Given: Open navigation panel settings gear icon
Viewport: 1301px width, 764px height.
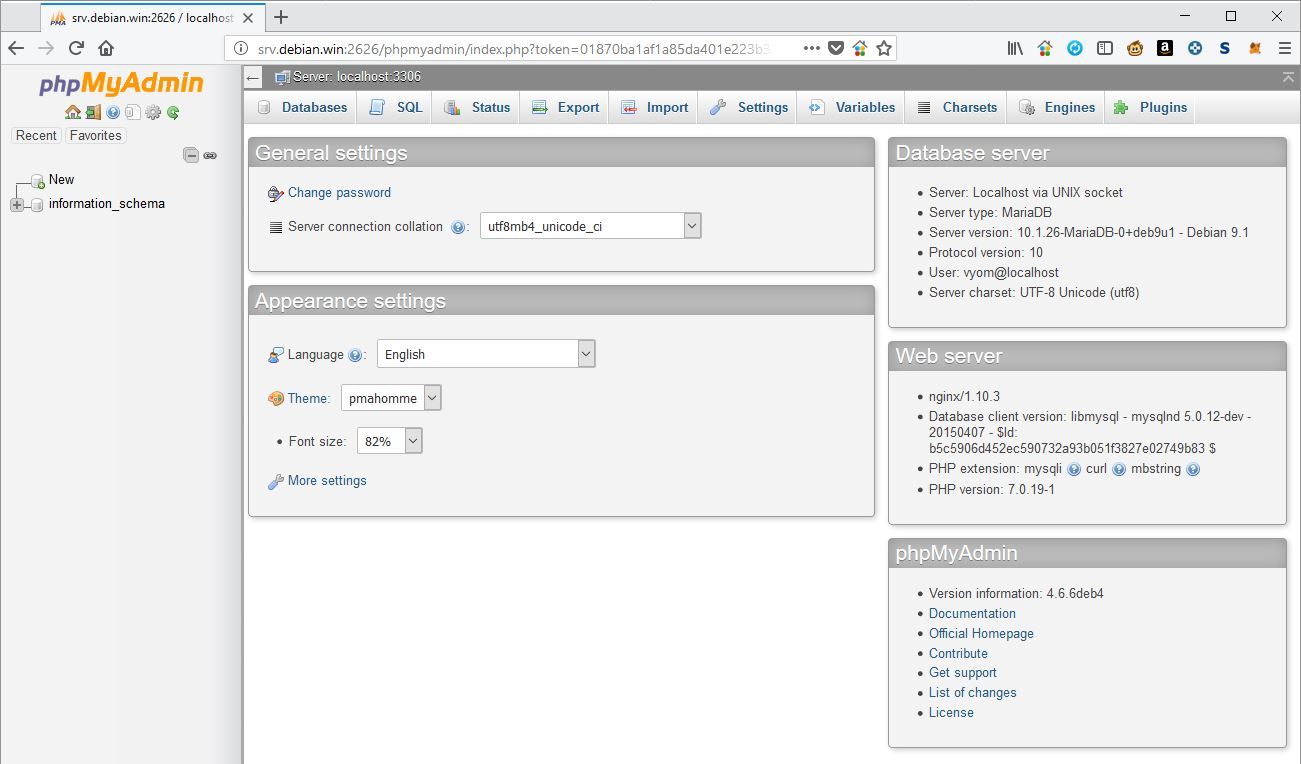Looking at the screenshot, I should [153, 112].
